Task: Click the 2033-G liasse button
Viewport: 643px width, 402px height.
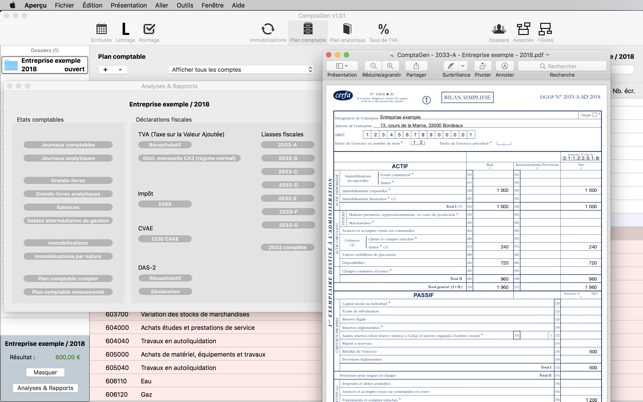Action: point(288,225)
